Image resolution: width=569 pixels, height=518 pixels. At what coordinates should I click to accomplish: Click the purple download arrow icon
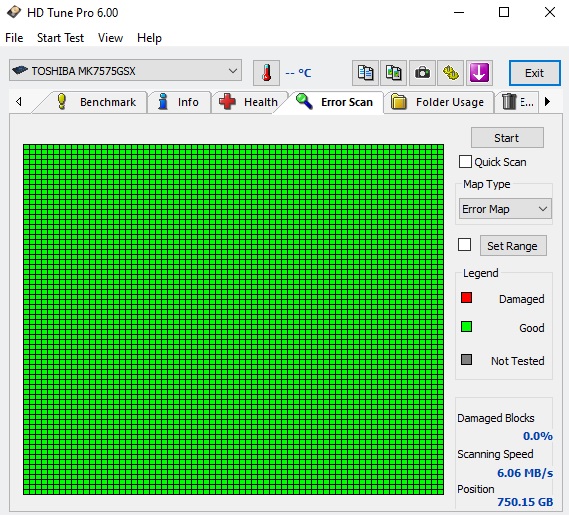point(479,73)
